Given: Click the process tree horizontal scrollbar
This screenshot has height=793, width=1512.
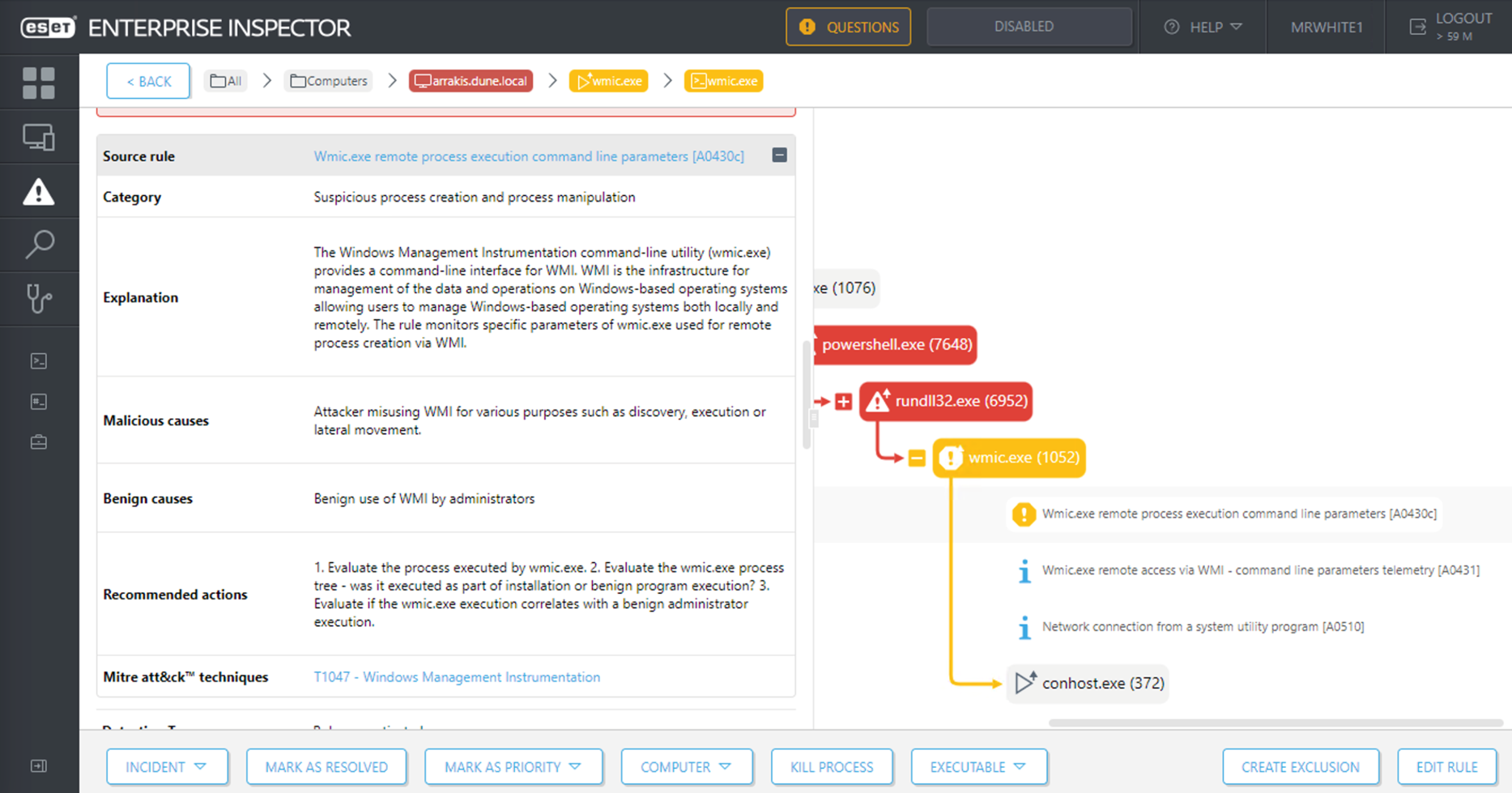Looking at the screenshot, I should [x=1276, y=723].
